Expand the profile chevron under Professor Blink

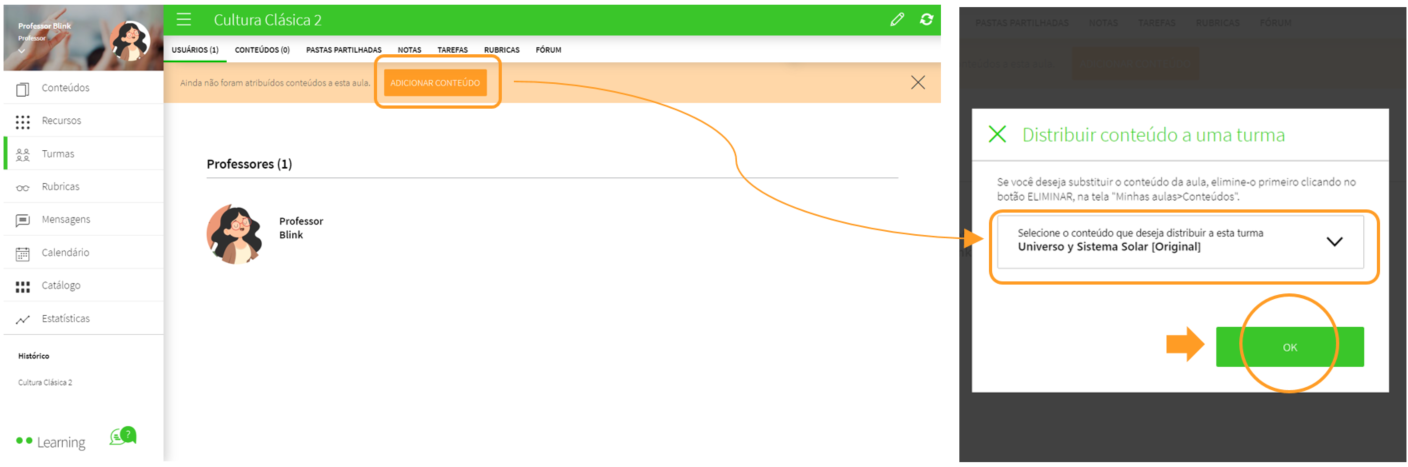click(x=22, y=51)
